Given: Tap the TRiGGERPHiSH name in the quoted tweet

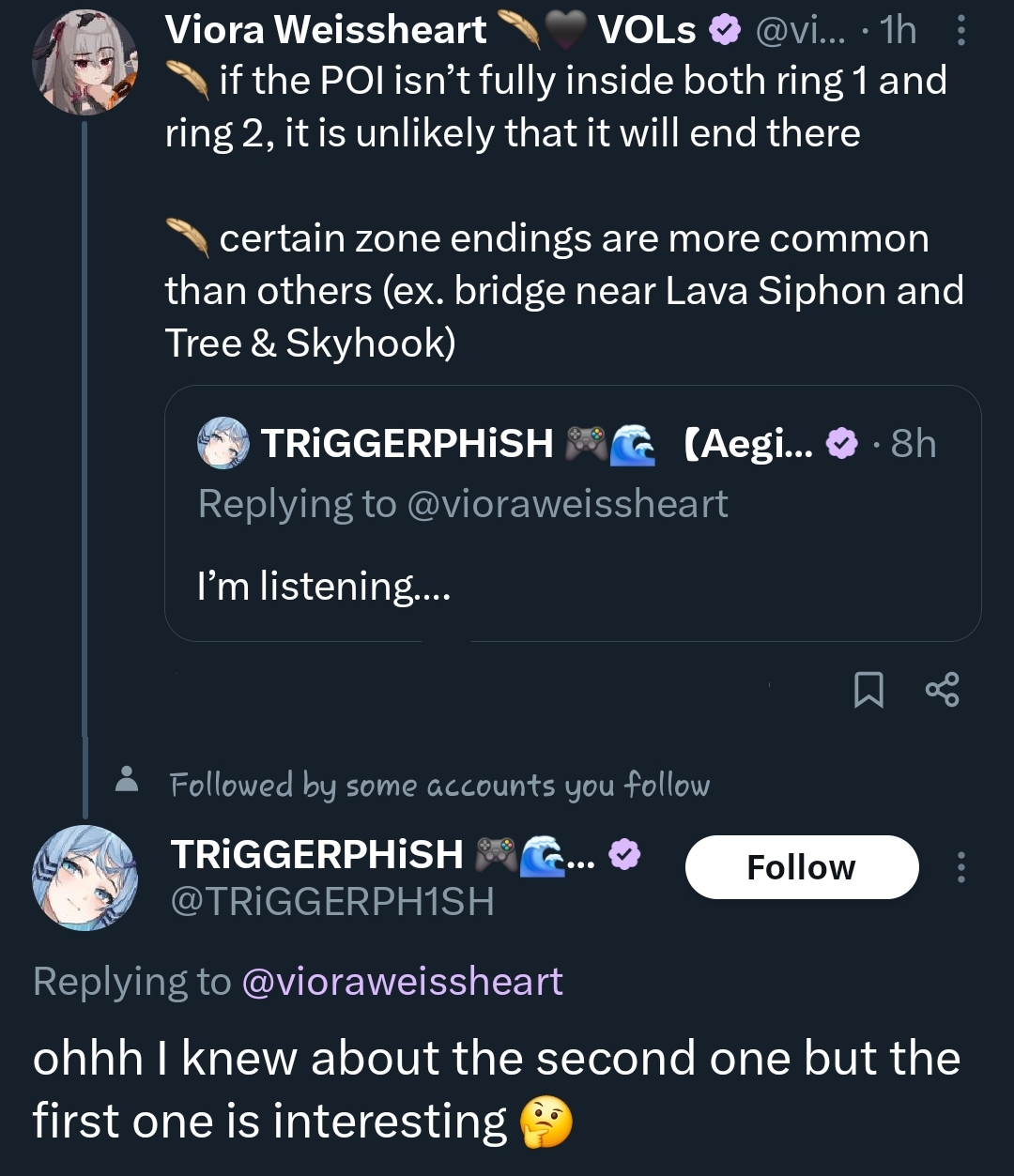Looking at the screenshot, I should click(407, 444).
